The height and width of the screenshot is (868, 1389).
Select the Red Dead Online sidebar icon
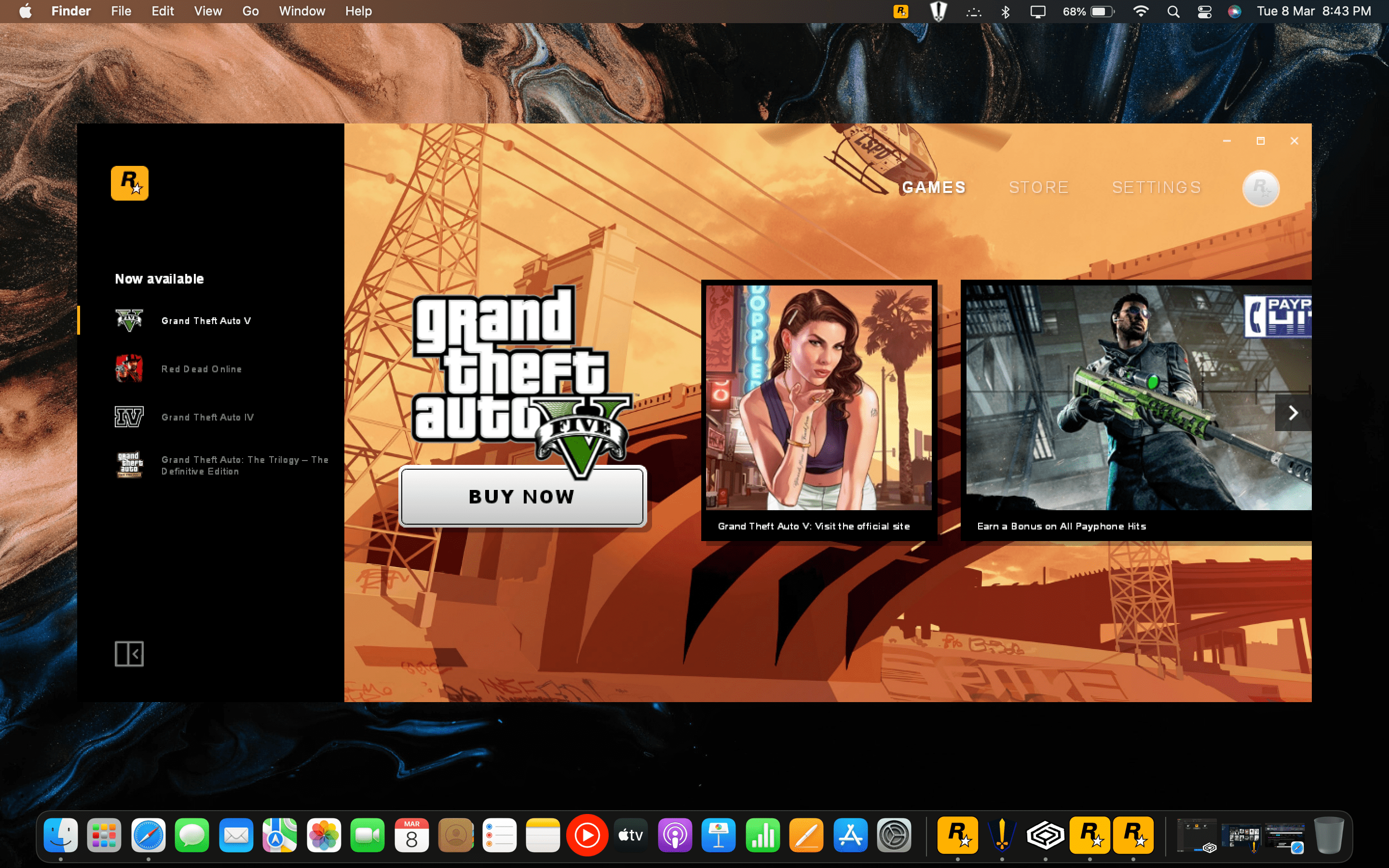click(x=128, y=368)
